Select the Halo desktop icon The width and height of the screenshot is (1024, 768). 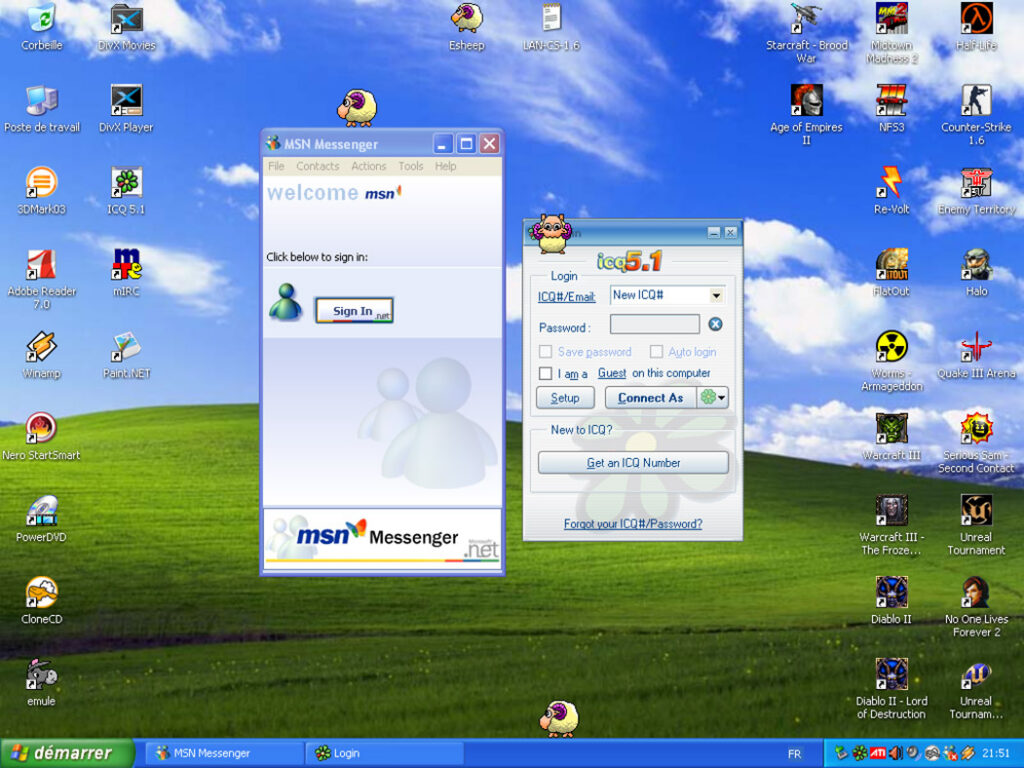point(976,273)
